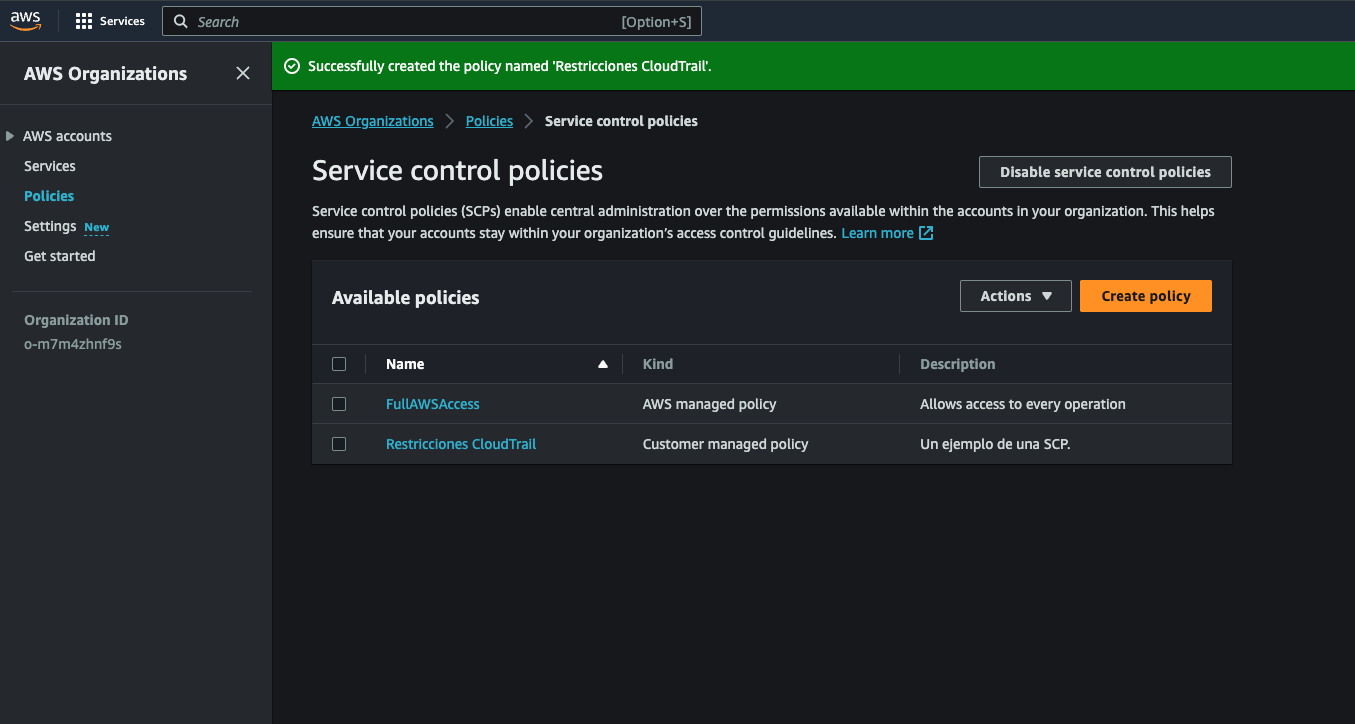Check the FullAWSAccess row checkbox

click(339, 404)
